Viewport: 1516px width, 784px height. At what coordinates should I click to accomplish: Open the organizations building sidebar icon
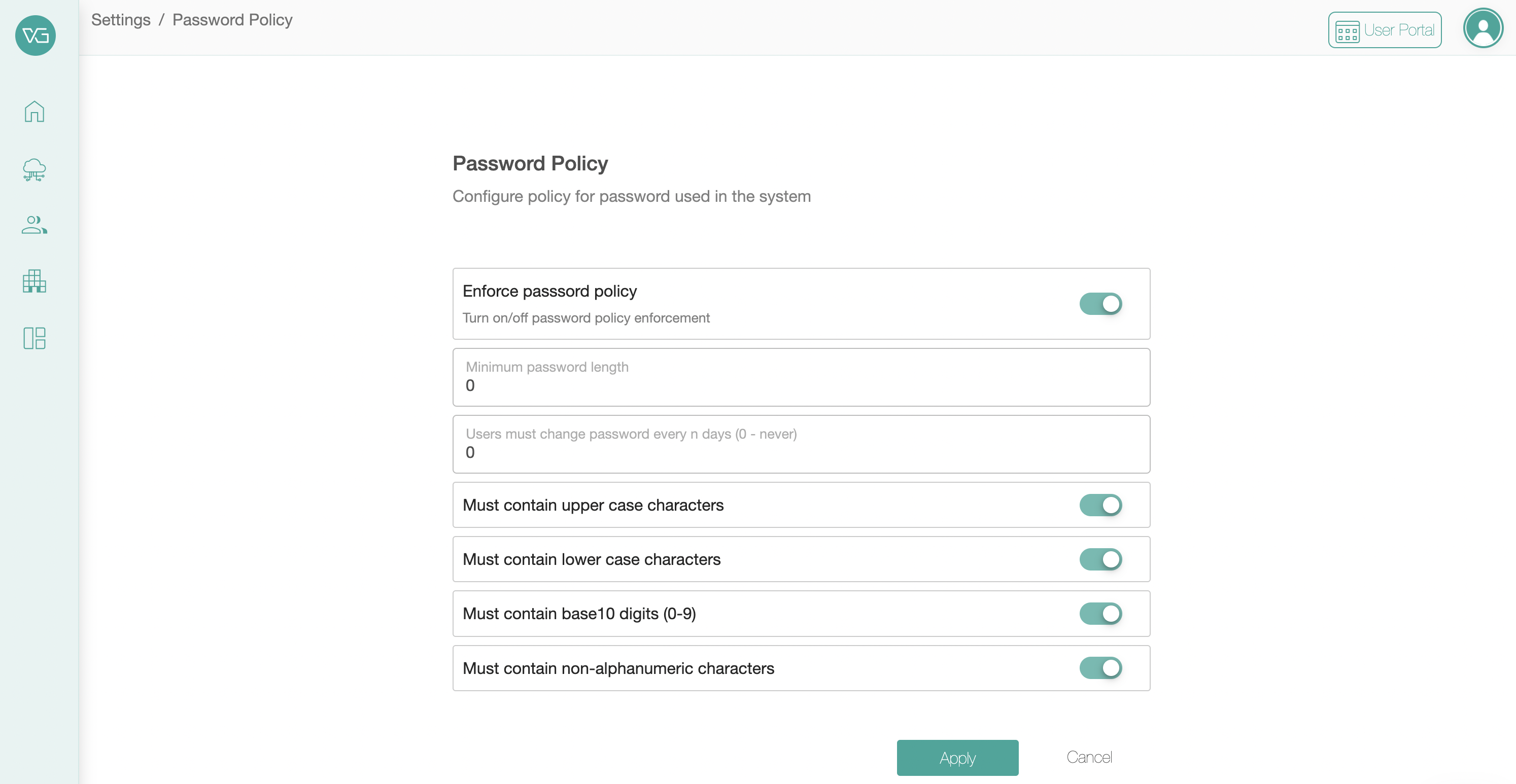click(x=34, y=281)
